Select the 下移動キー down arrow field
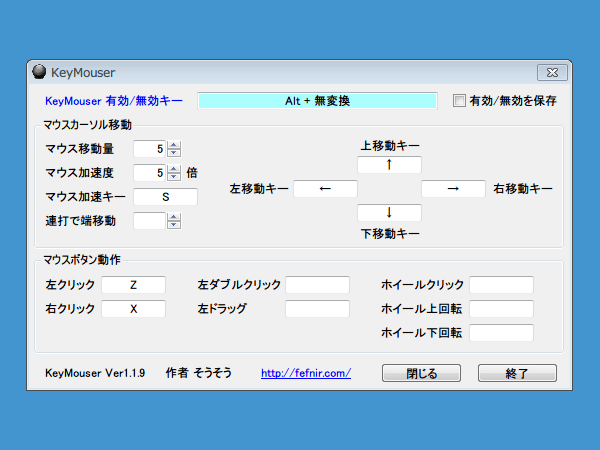 (389, 213)
